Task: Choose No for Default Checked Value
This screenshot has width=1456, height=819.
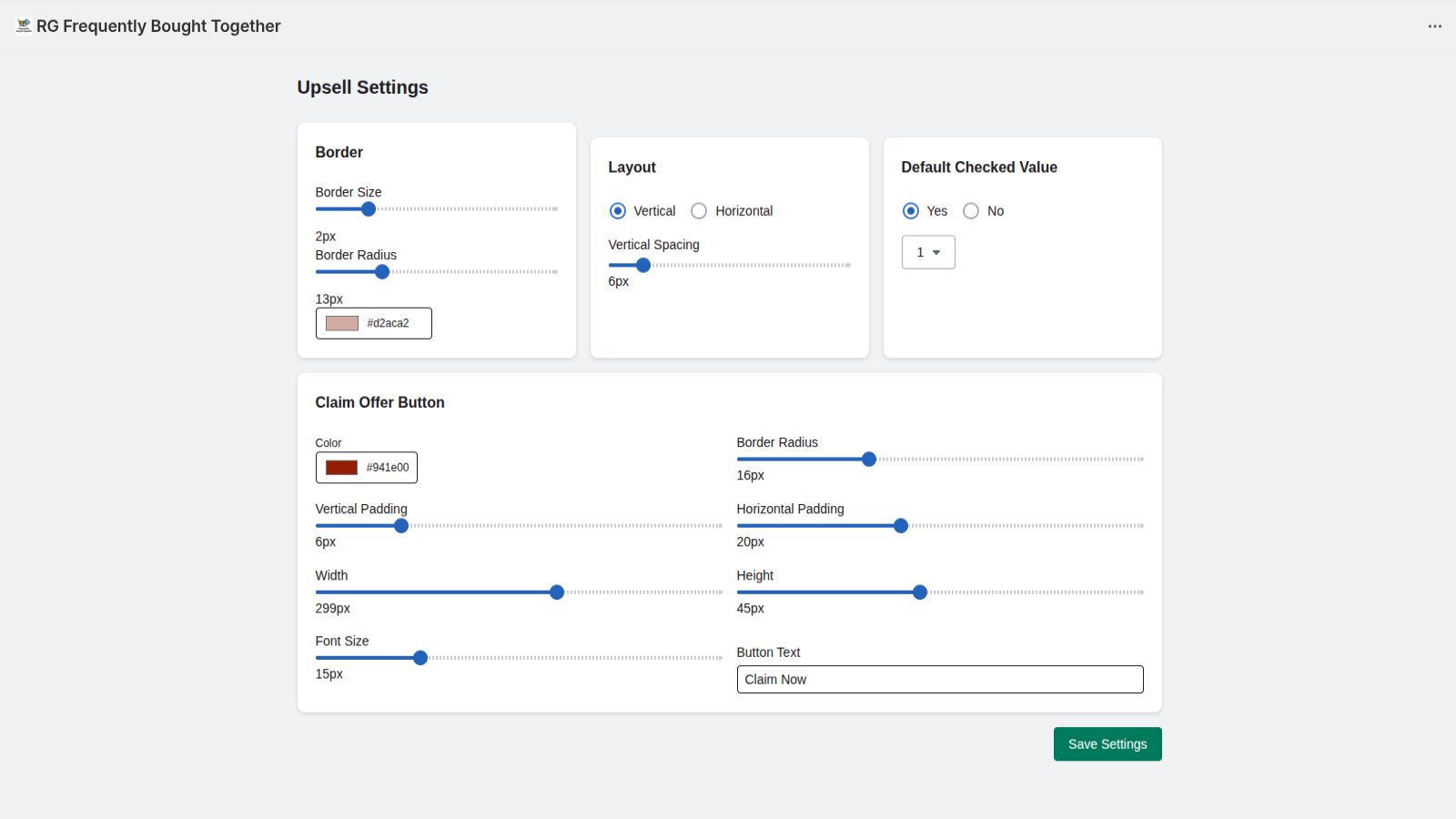Action: [x=970, y=210]
